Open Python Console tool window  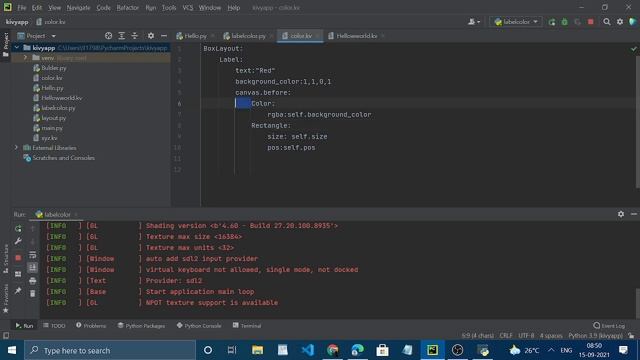coord(199,326)
